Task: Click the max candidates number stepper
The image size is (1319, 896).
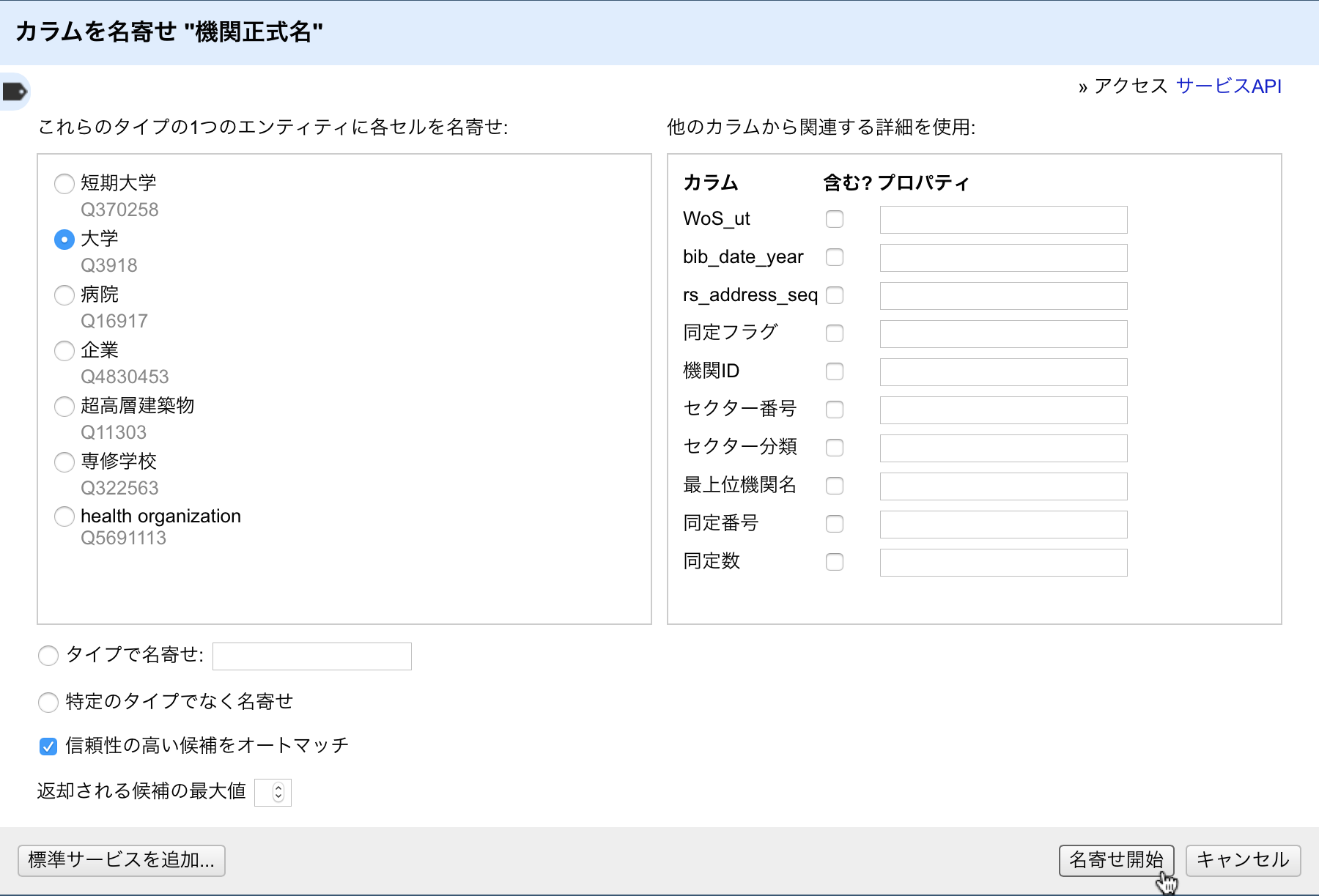Action: point(278,793)
